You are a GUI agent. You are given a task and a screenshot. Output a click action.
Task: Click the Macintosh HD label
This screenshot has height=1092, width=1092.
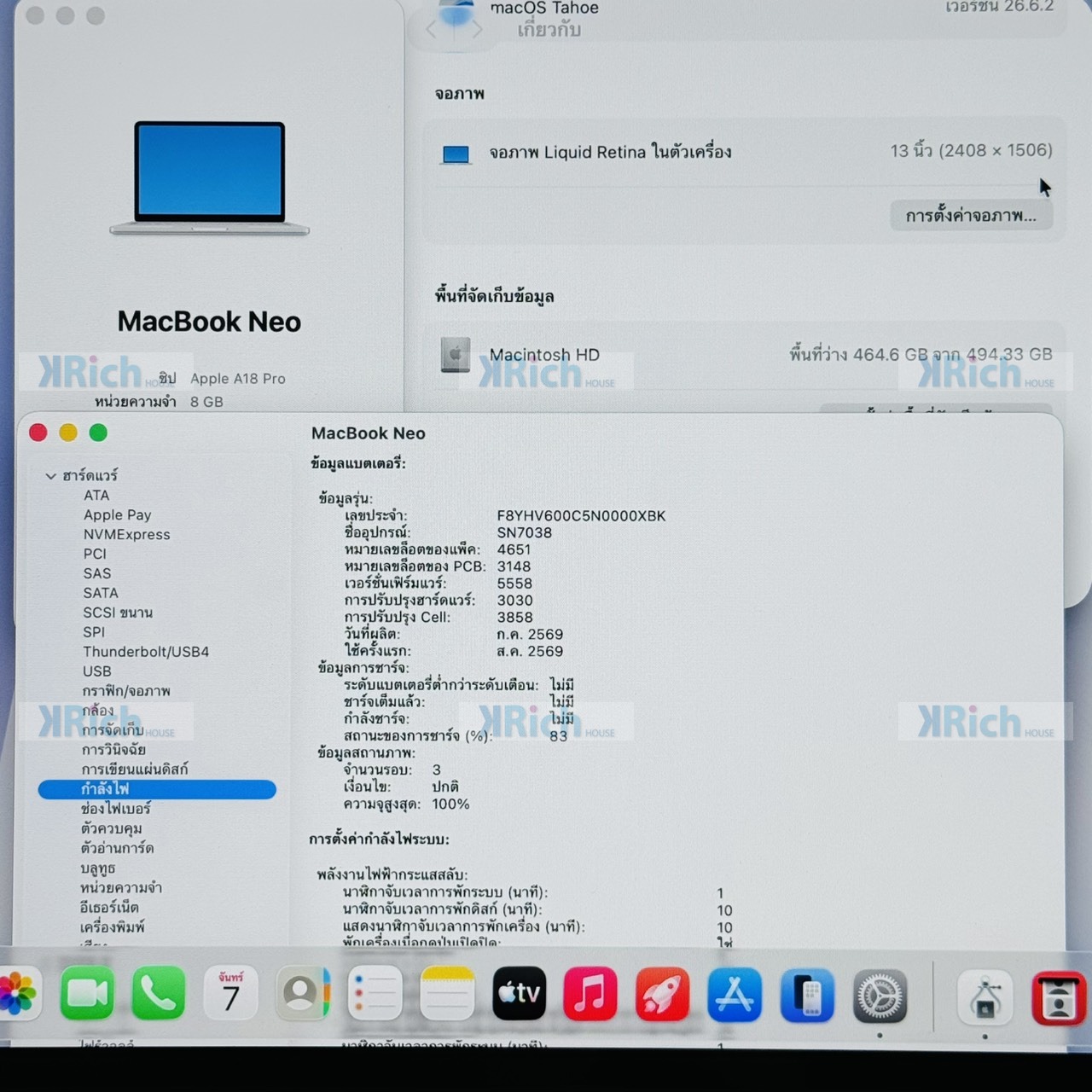click(x=544, y=355)
